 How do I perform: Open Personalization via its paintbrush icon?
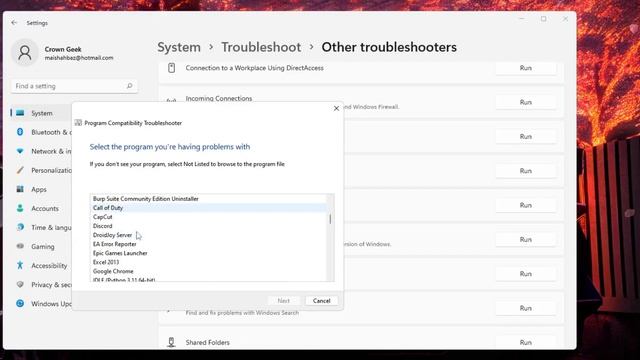tap(20, 170)
